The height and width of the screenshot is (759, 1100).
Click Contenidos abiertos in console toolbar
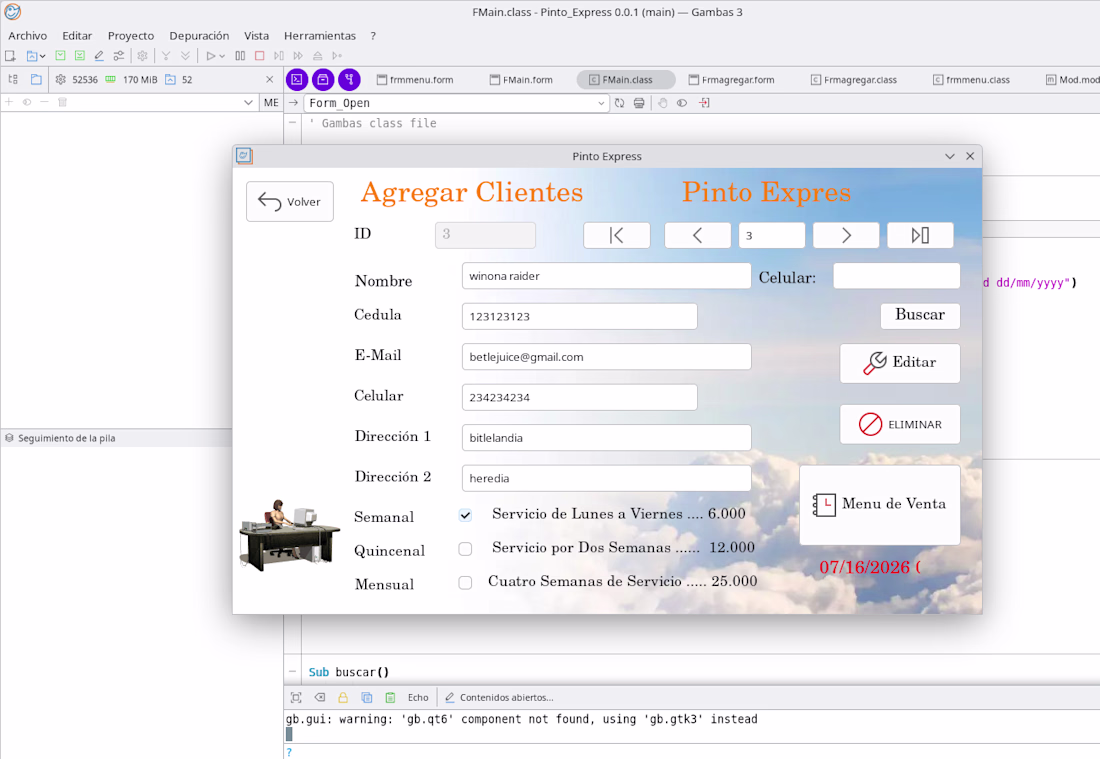(x=499, y=697)
